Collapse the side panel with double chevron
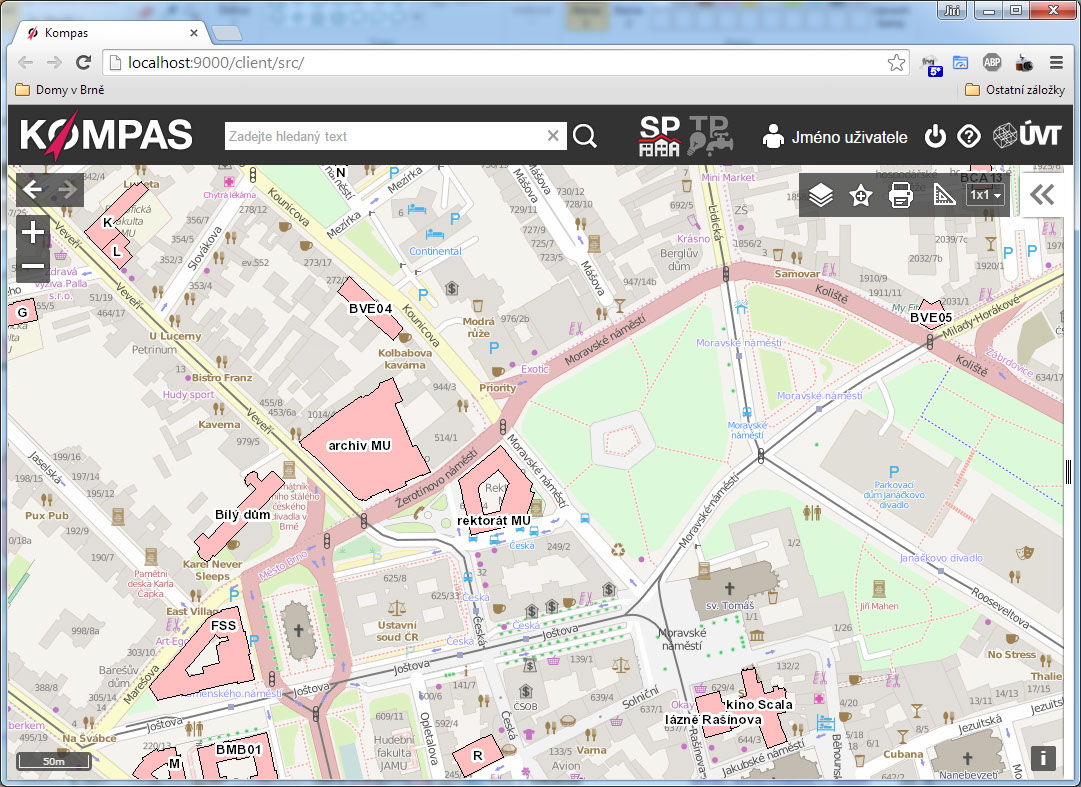The width and height of the screenshot is (1081, 787). (x=1042, y=195)
